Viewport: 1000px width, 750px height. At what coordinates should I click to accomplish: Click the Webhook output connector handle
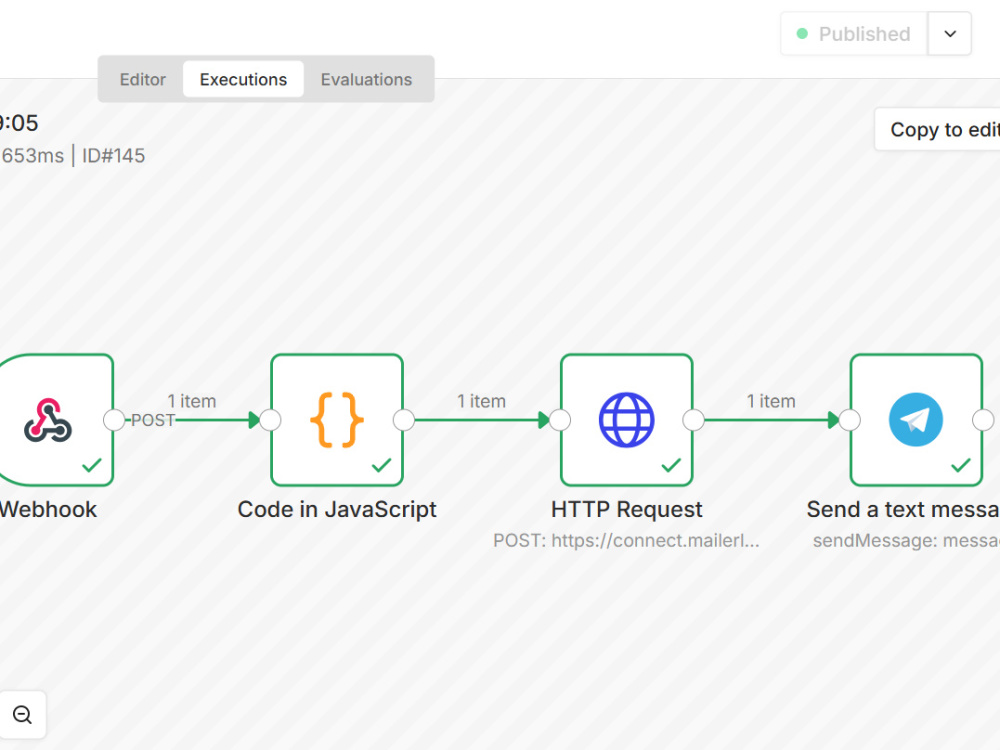pos(114,420)
